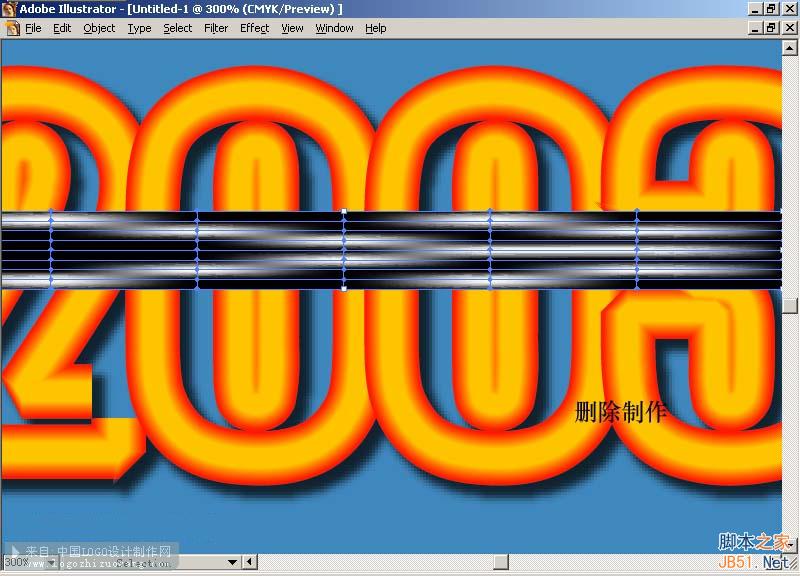Click the top center selection handle of mesh
Viewport: 800px width, 576px height.
(344, 211)
